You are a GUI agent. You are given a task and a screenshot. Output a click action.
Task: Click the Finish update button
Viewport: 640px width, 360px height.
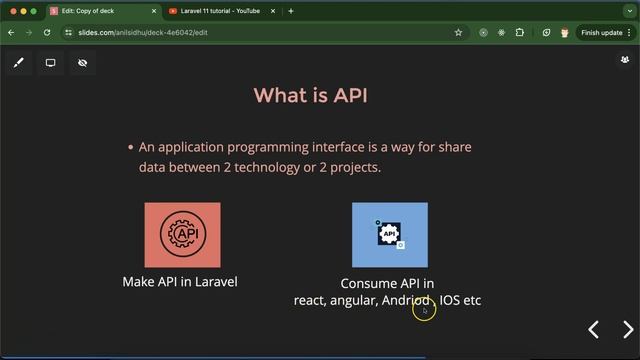pyautogui.click(x=602, y=33)
